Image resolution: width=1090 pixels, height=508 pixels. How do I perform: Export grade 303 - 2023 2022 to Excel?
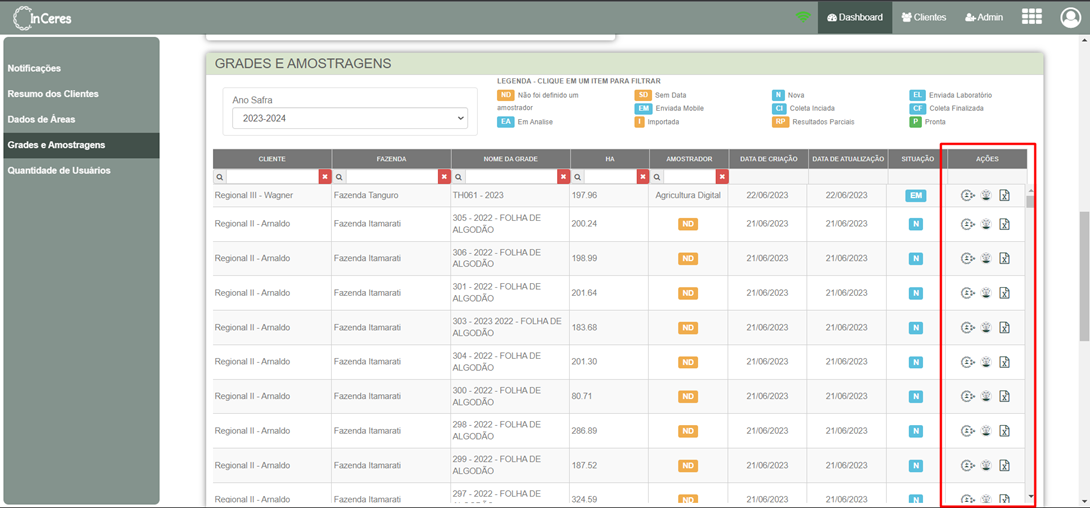coord(1004,327)
